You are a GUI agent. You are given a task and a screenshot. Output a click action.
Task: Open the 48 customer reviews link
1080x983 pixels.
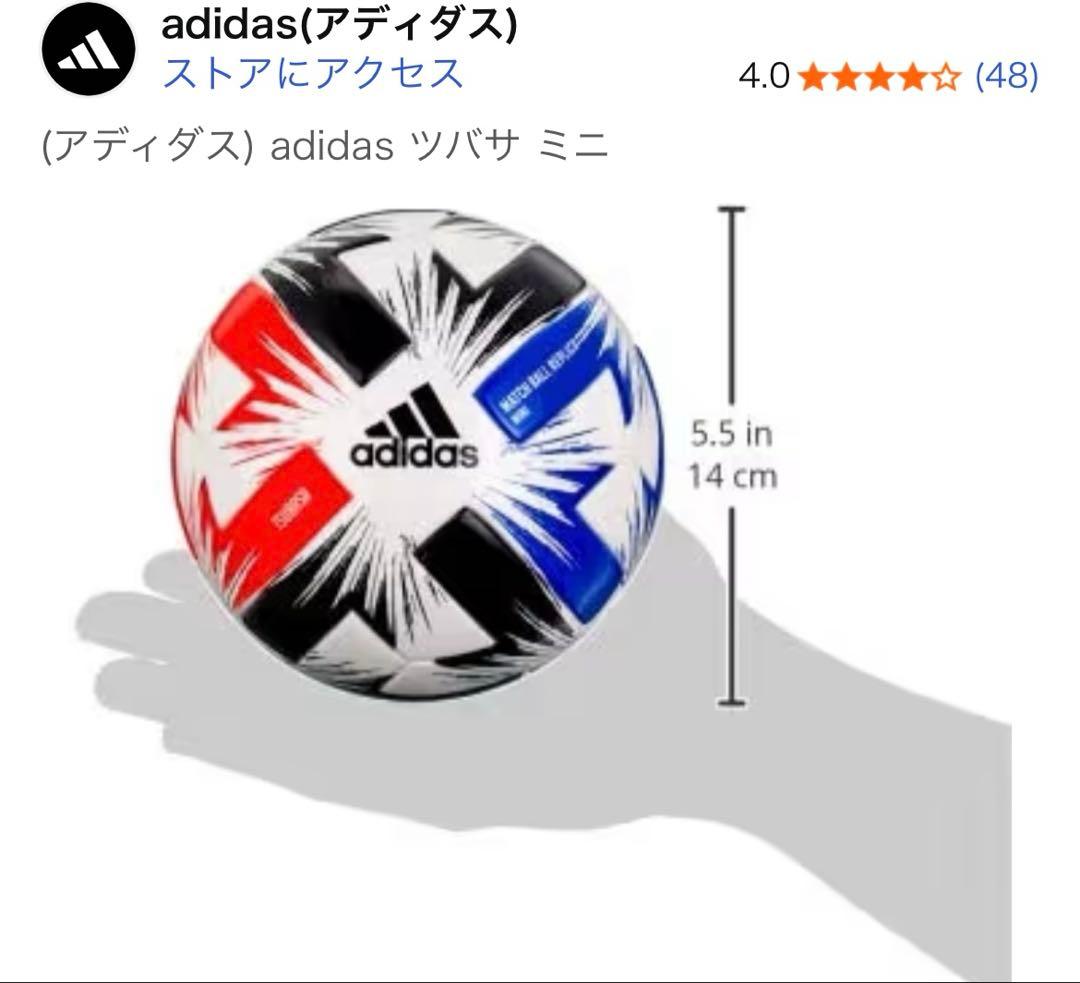(1006, 75)
